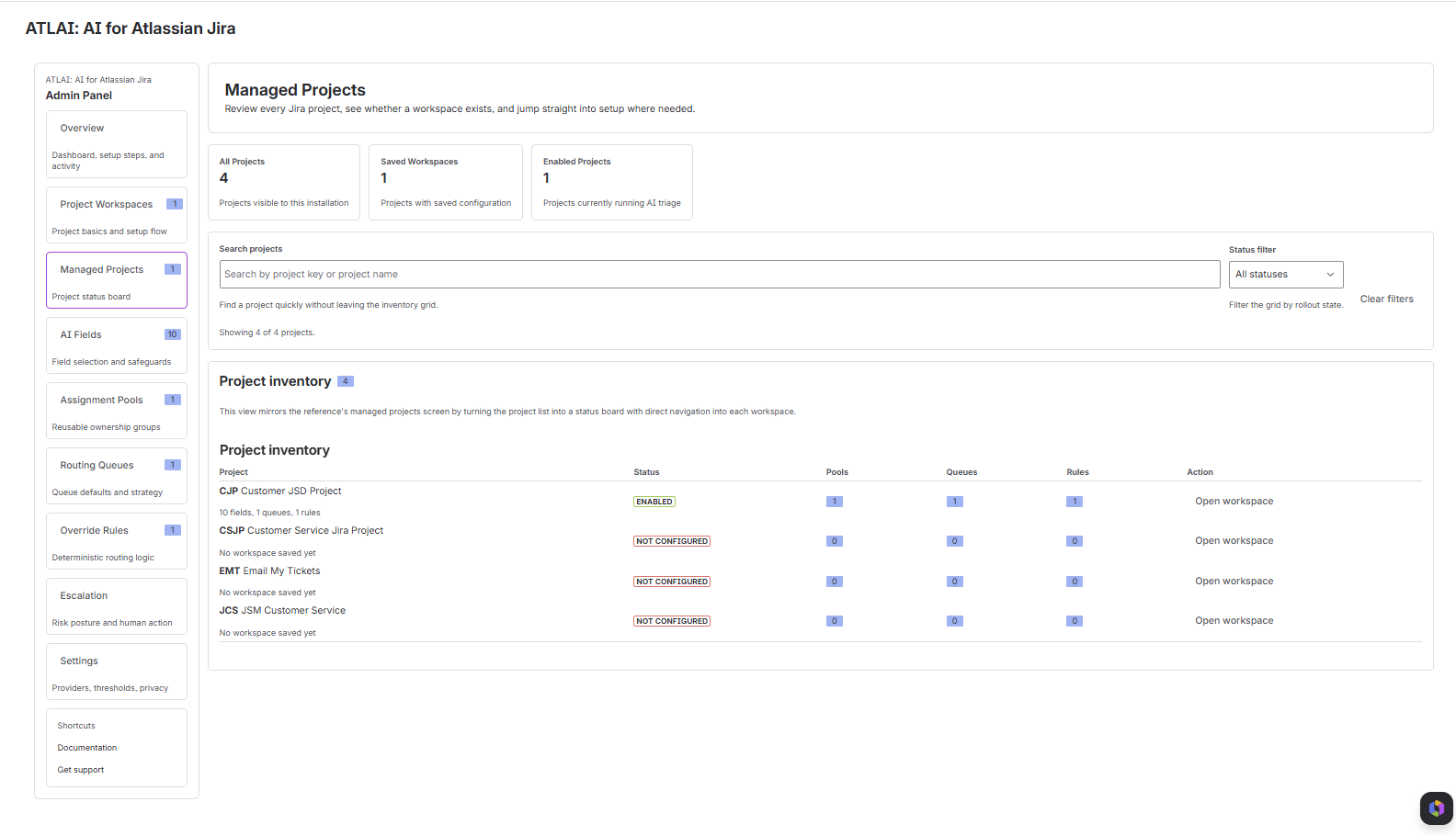1456x836 pixels.
Task: Open AI Fields section
Action: (x=117, y=345)
